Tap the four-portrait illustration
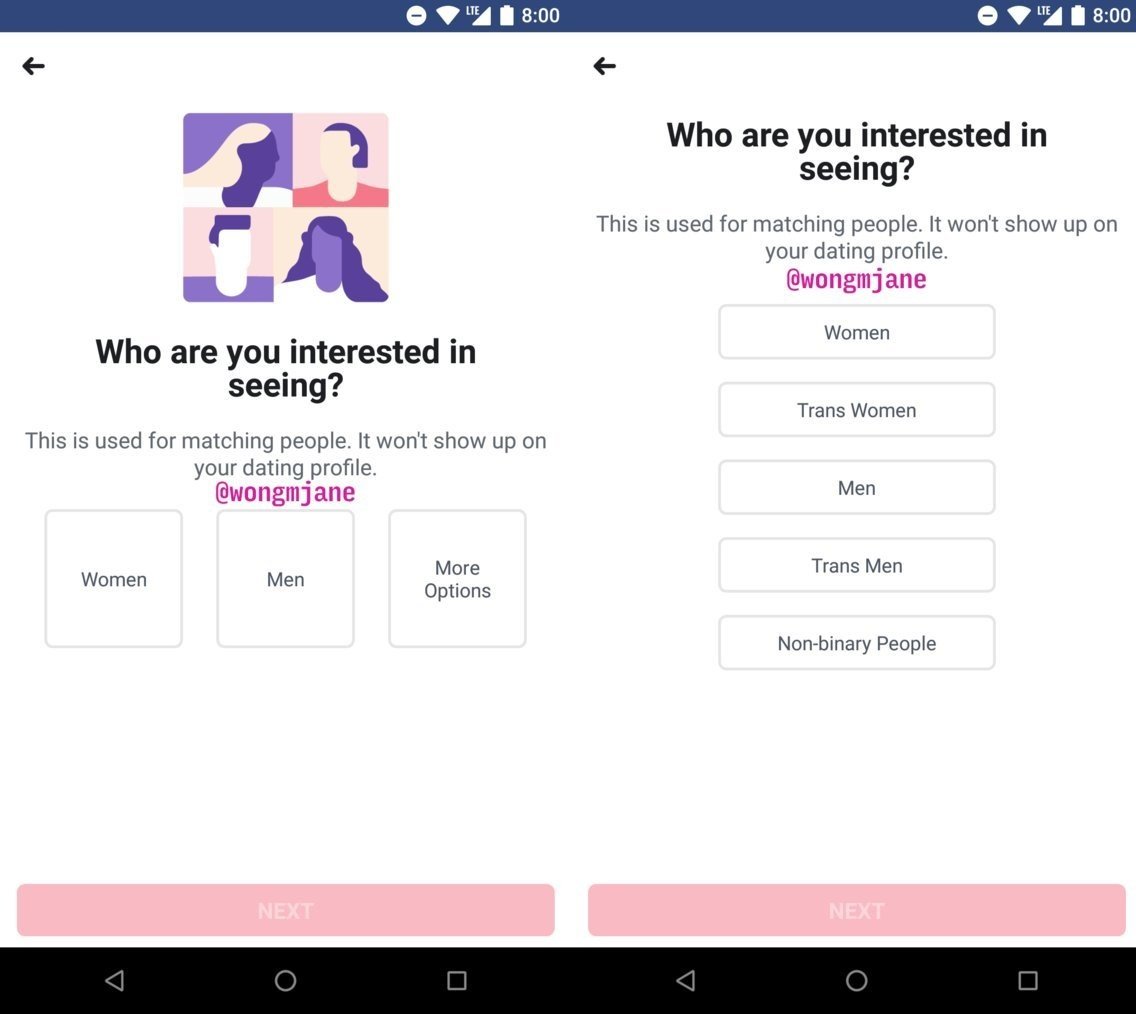 pos(285,207)
